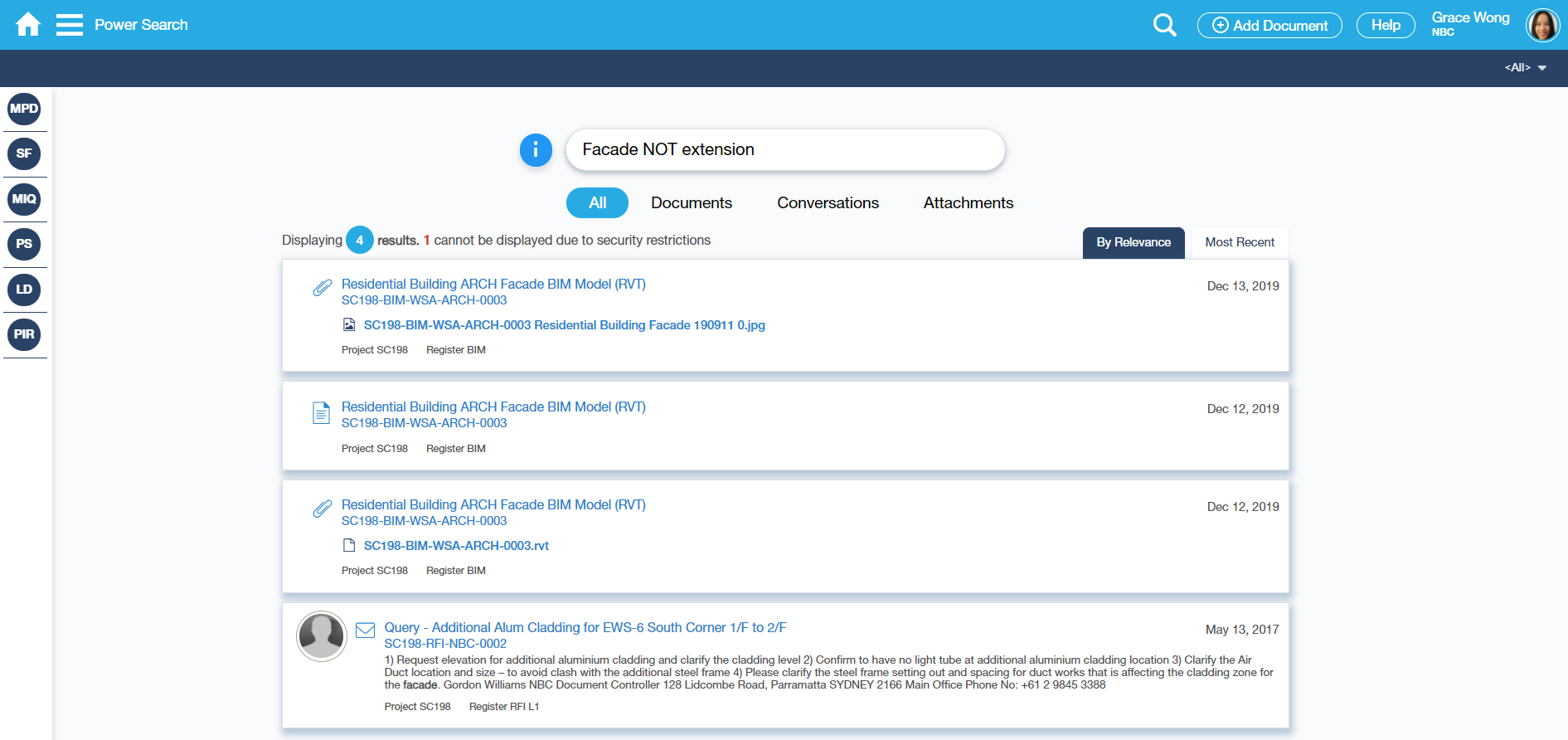Open the hamburger navigation menu
Image resolution: width=1568 pixels, height=740 pixels.
click(x=70, y=25)
